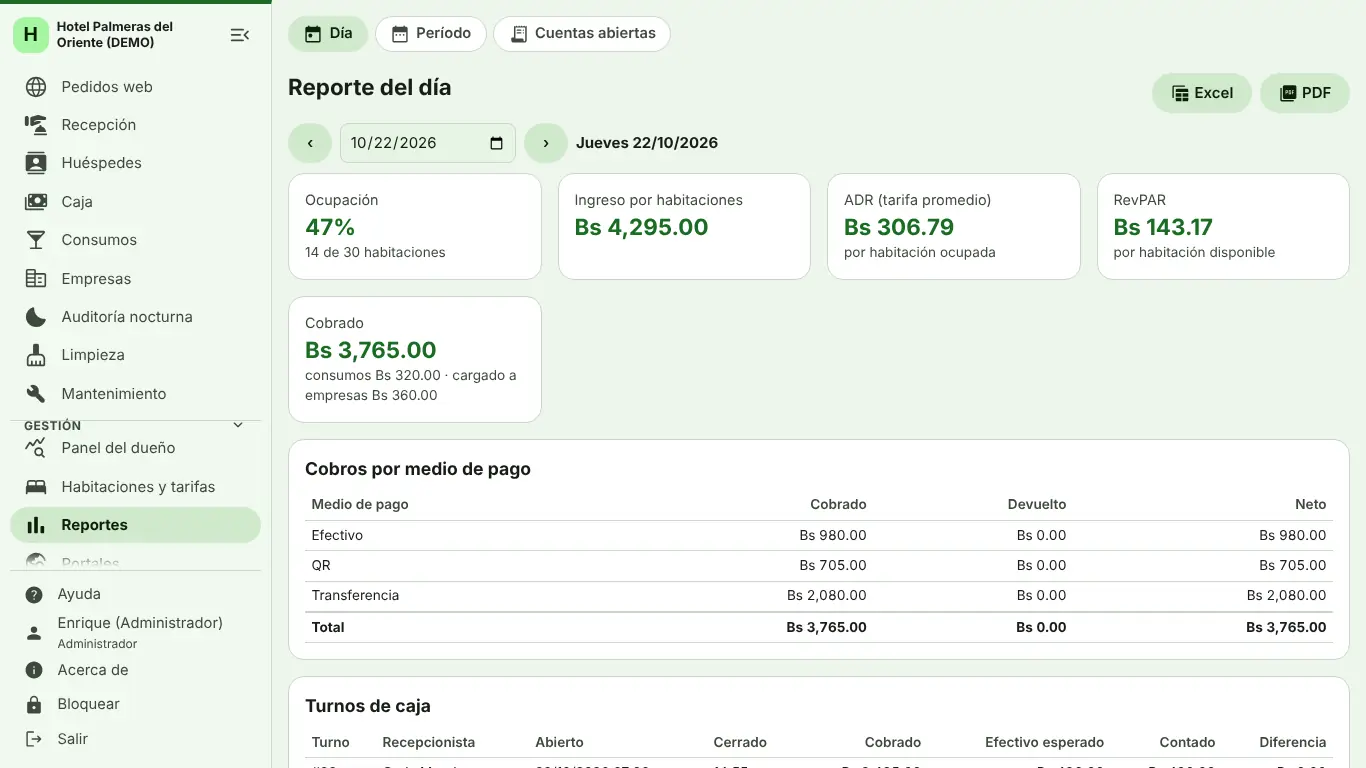This screenshot has width=1366, height=768.
Task: Open Limpieza broom icon
Action: point(36,355)
